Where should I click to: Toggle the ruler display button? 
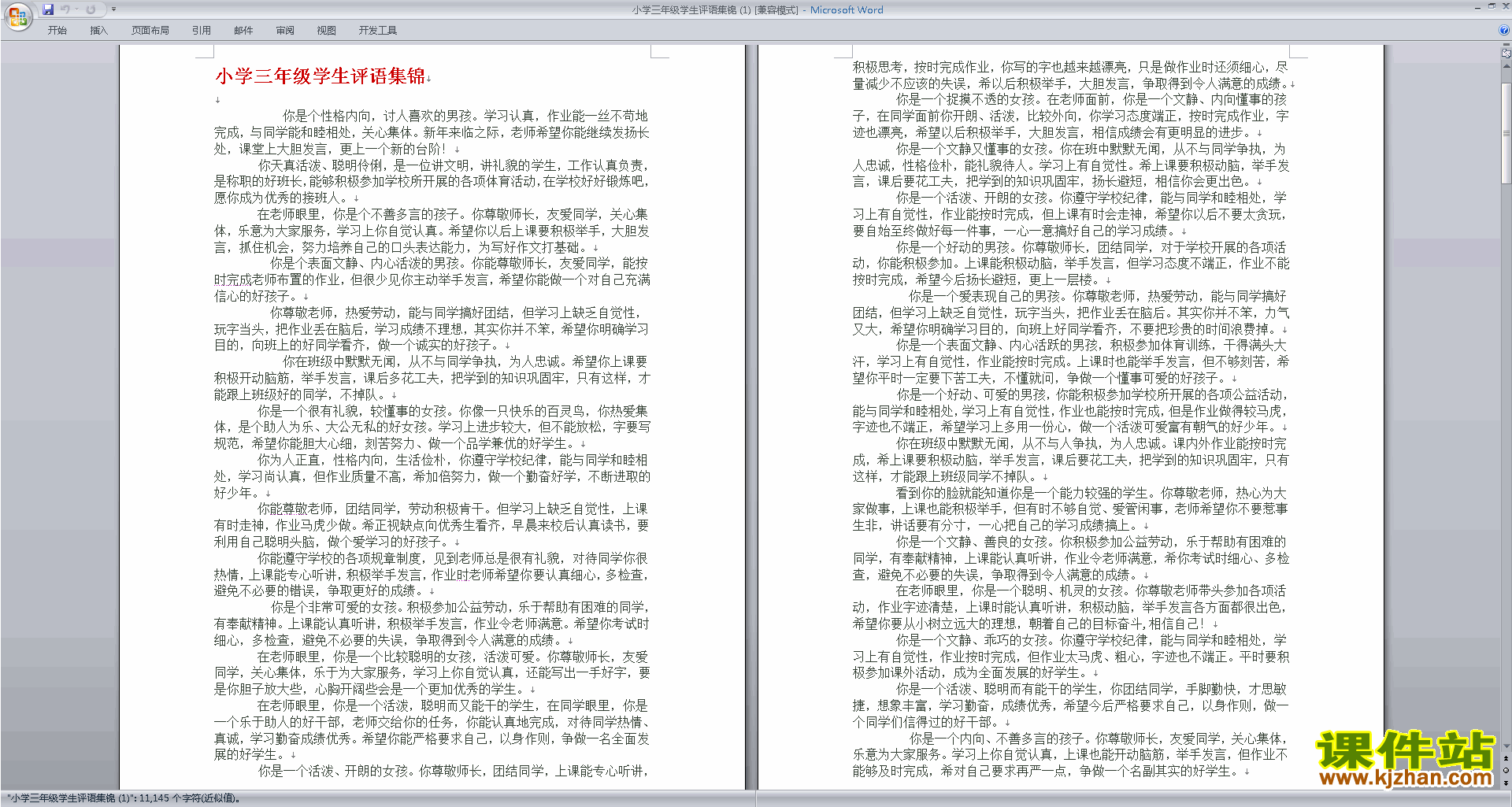(x=1506, y=54)
